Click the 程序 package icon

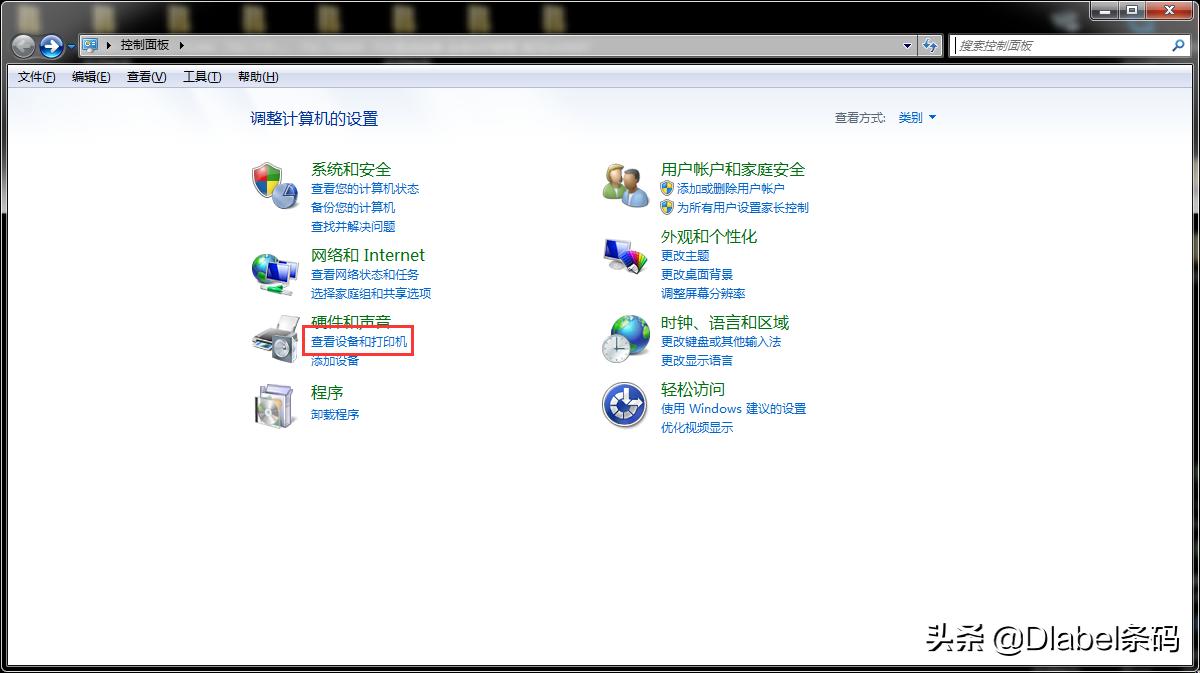(274, 405)
